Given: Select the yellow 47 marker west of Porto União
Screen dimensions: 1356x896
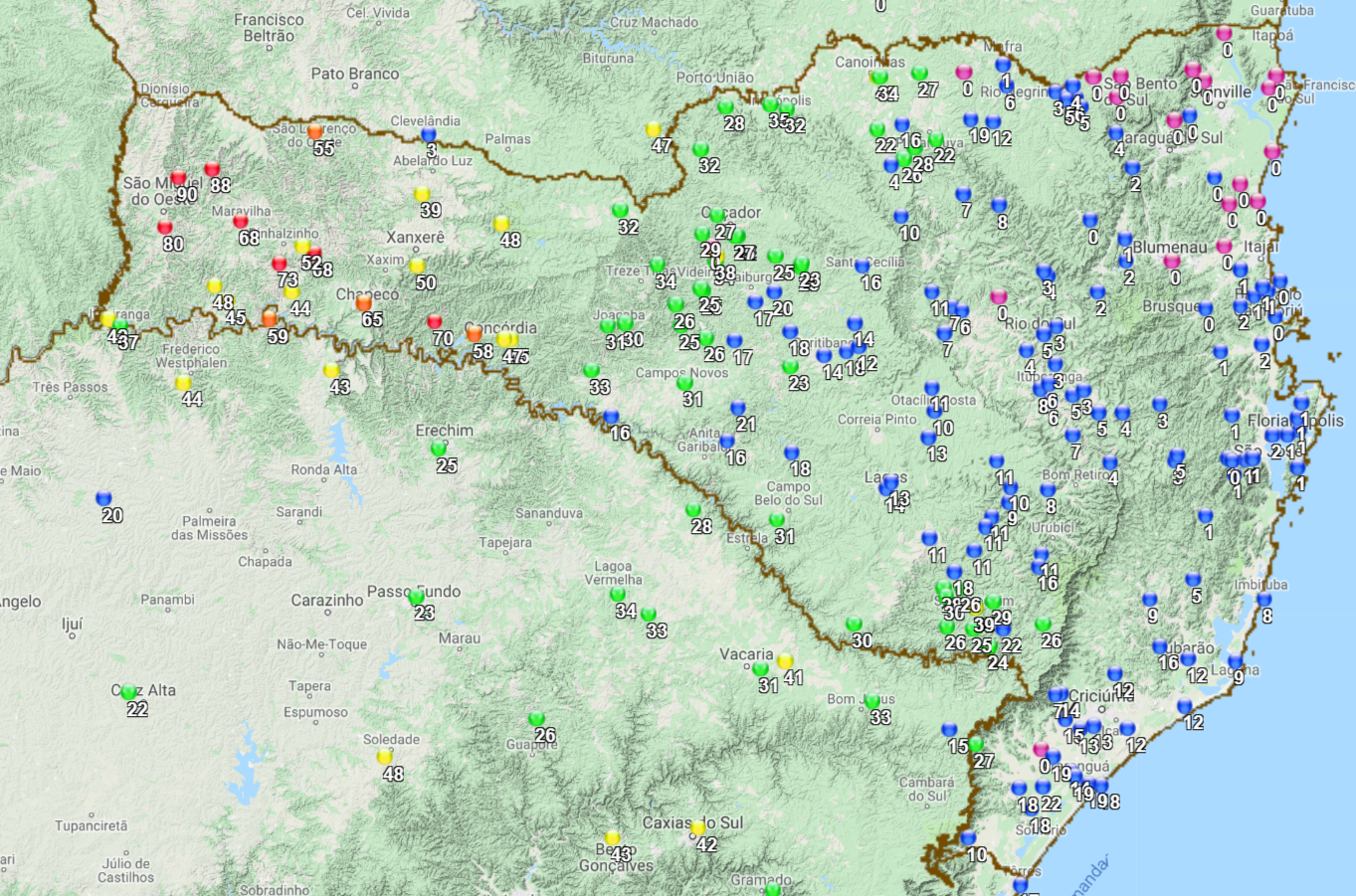Looking at the screenshot, I should pyautogui.click(x=654, y=130).
